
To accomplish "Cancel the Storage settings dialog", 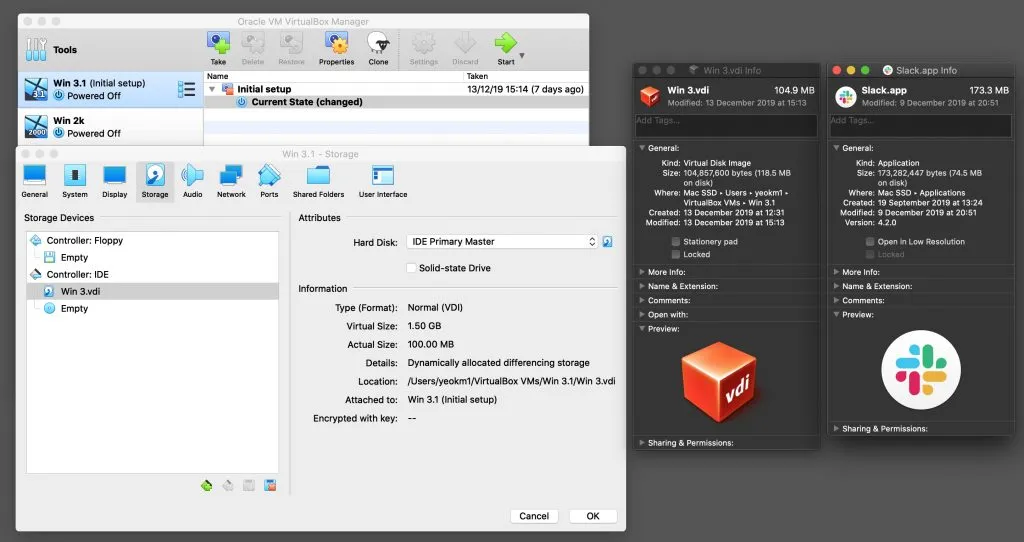I will coord(534,516).
